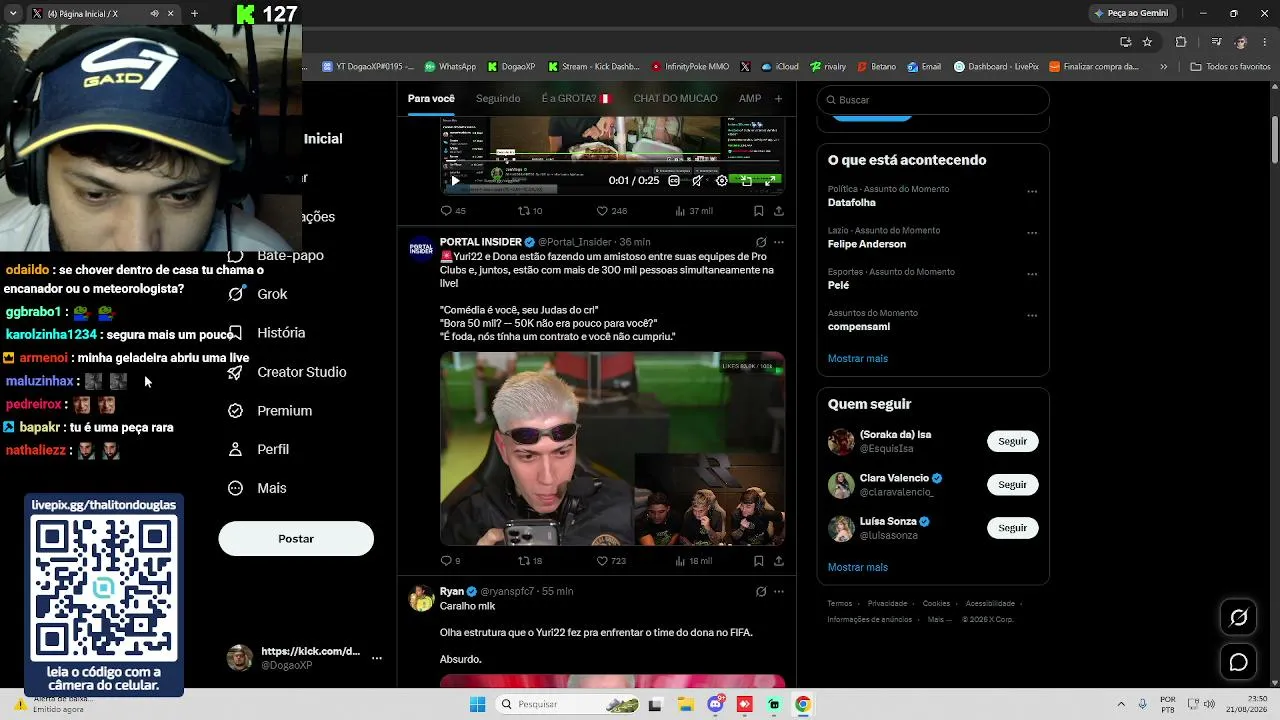The image size is (1280, 720).
Task: Open the É a GROTA? tab
Action: coord(576,98)
